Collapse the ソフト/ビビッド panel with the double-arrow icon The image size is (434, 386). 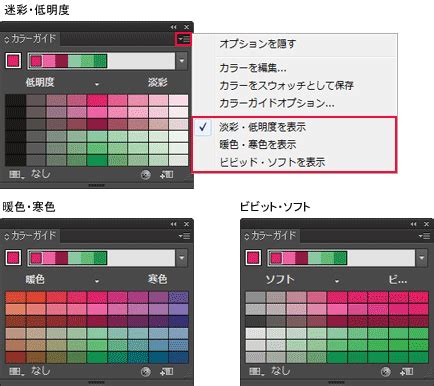point(413,224)
